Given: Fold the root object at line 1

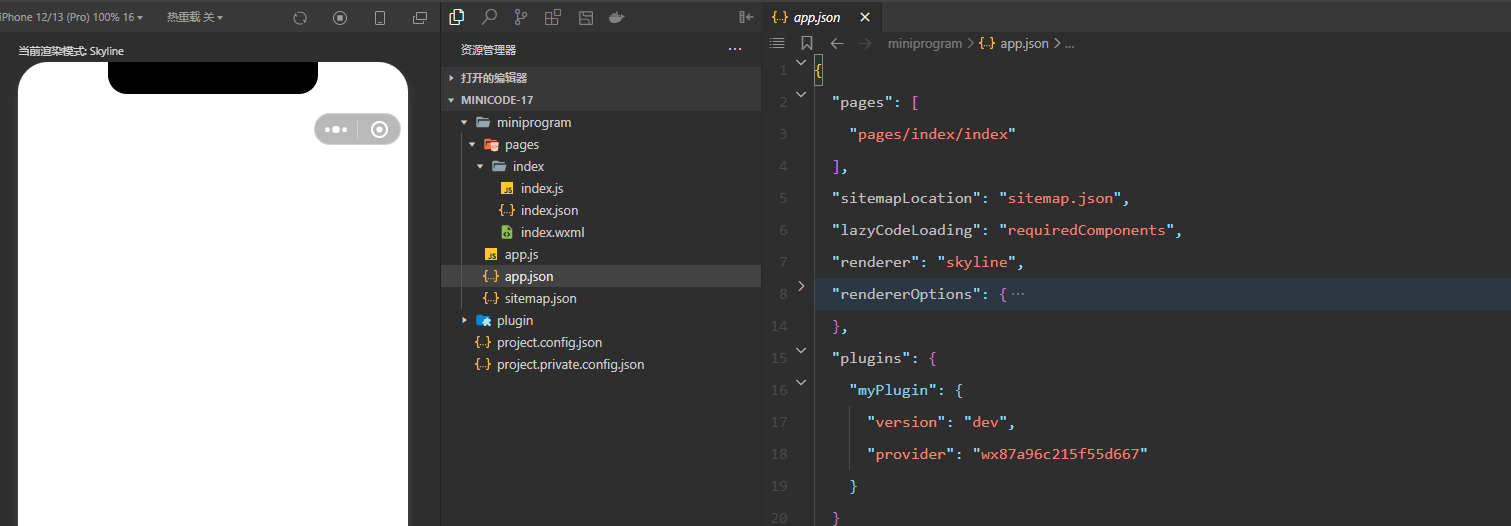Looking at the screenshot, I should click(800, 62).
